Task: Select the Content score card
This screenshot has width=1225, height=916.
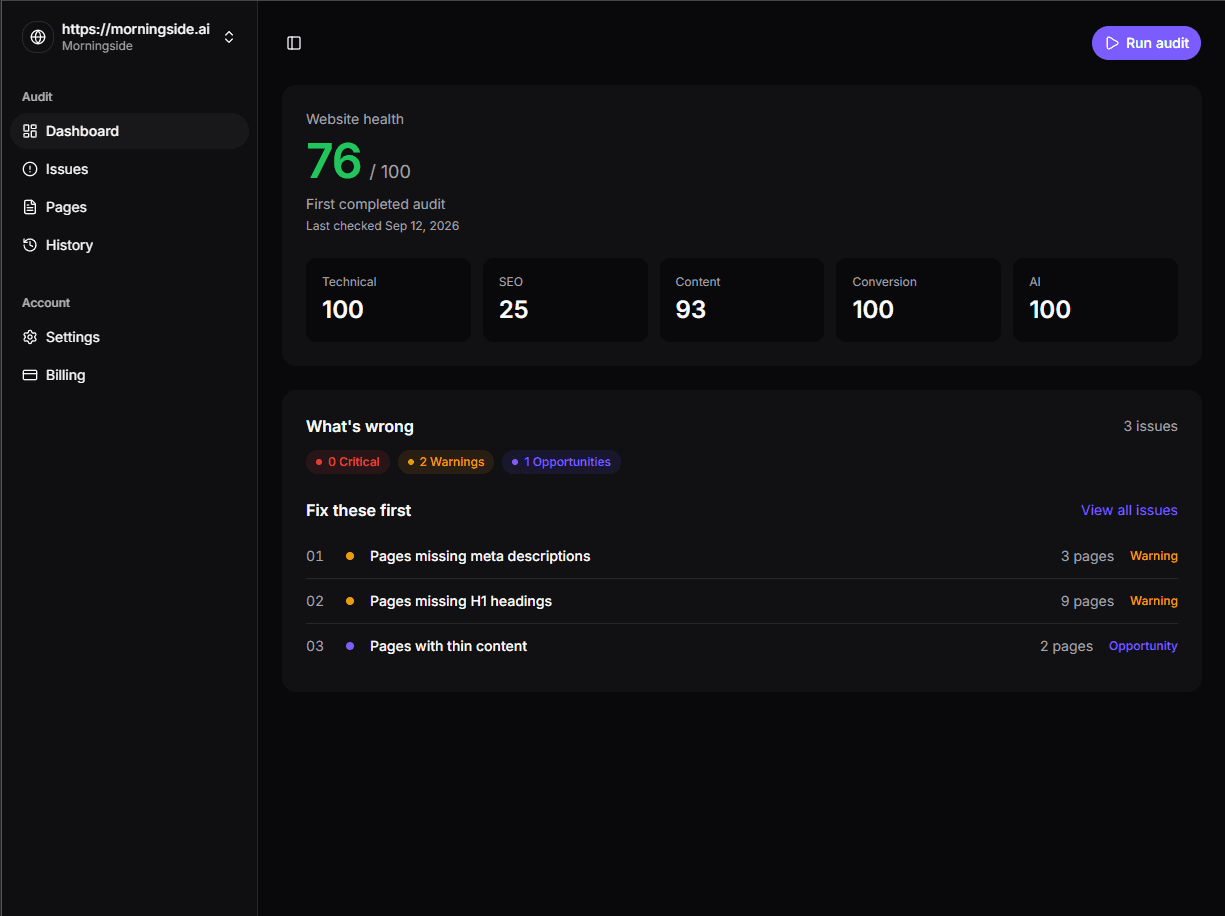Action: pyautogui.click(x=742, y=300)
